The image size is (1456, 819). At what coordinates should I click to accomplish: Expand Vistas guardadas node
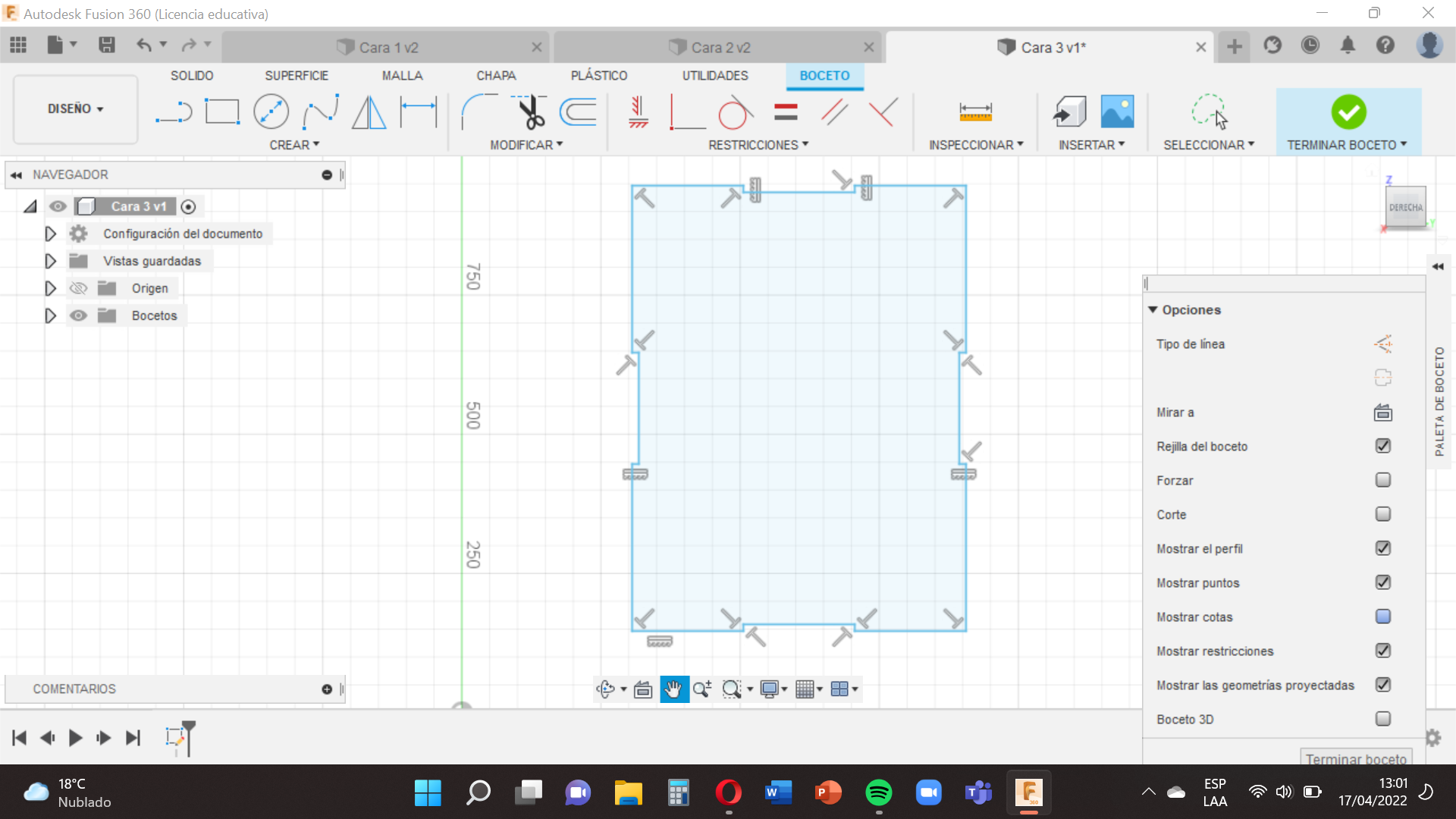[x=50, y=261]
